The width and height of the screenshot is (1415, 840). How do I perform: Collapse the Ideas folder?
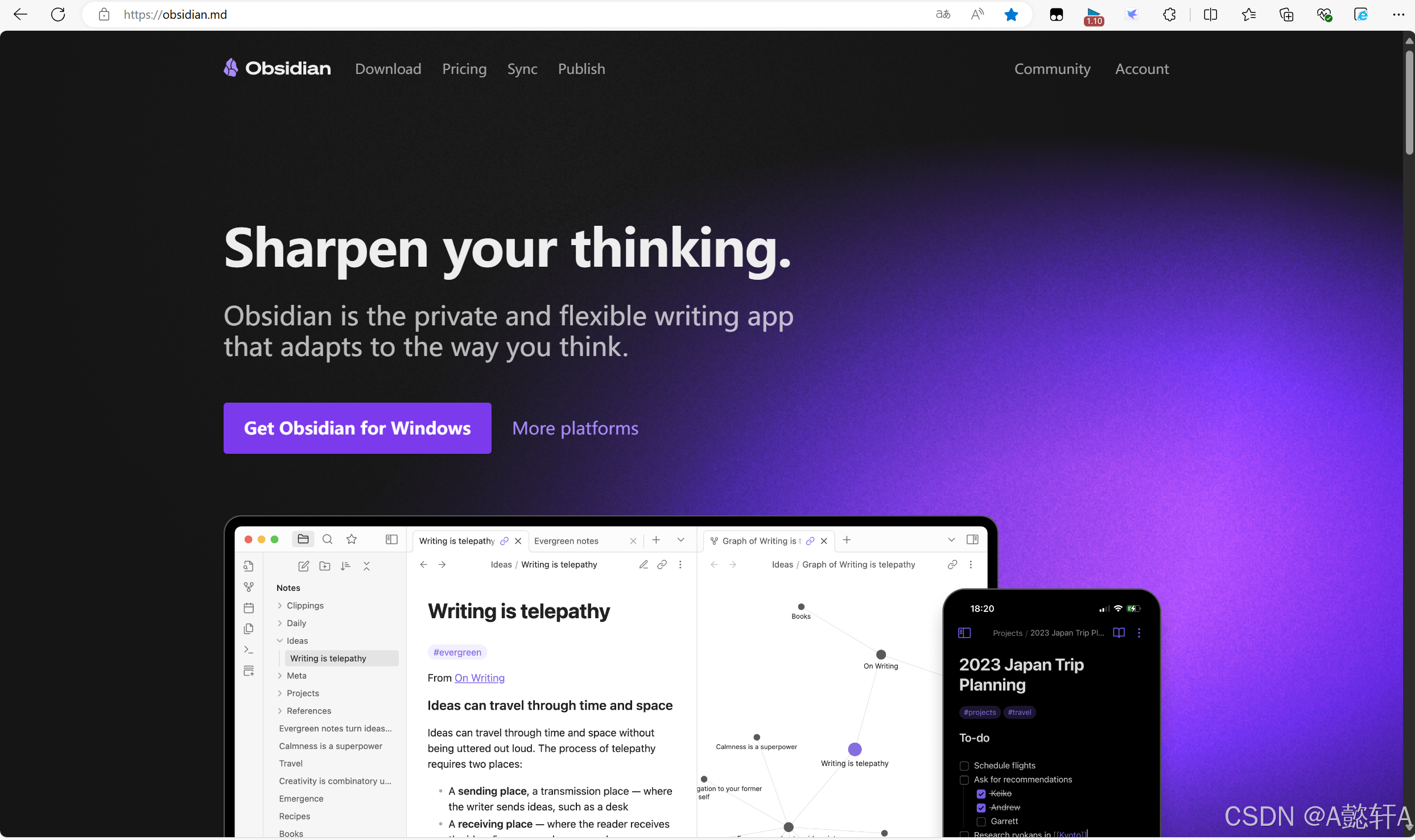click(x=280, y=641)
